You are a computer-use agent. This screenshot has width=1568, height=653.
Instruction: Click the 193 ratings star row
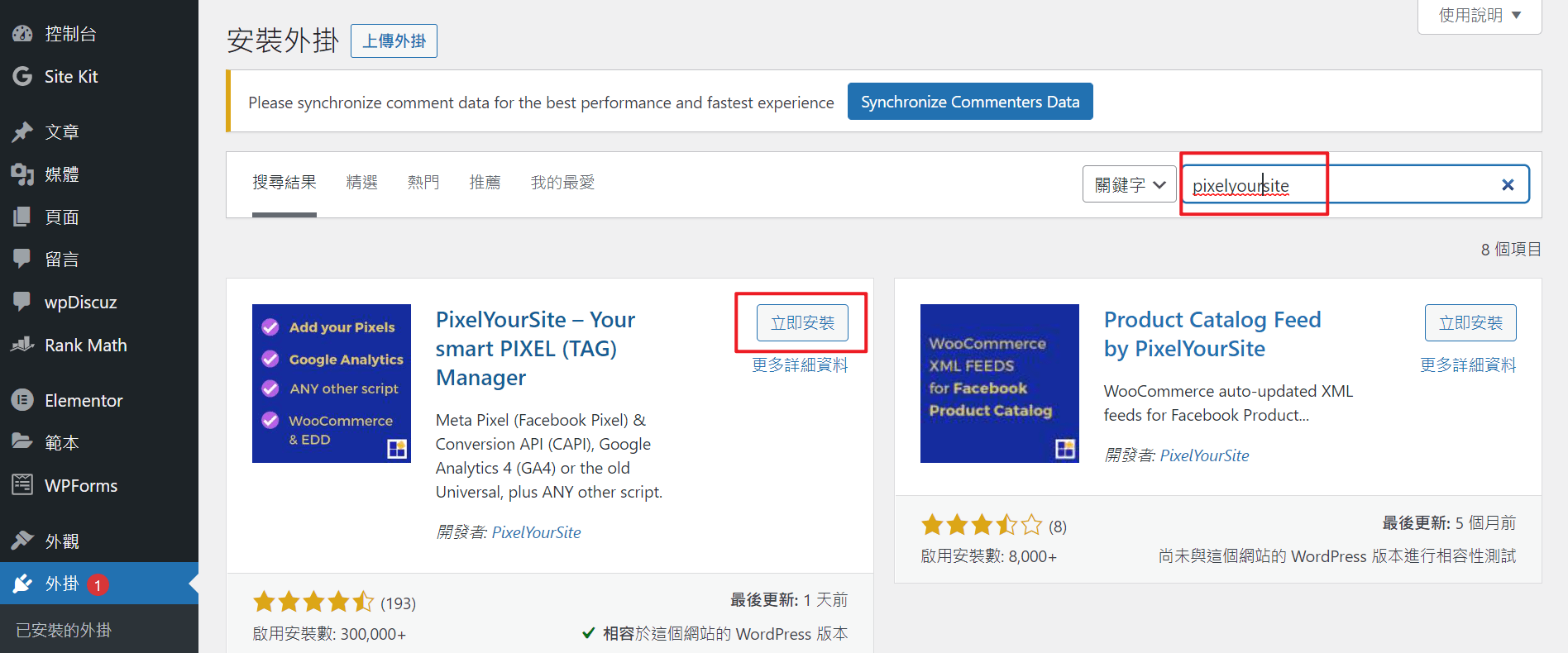(314, 602)
